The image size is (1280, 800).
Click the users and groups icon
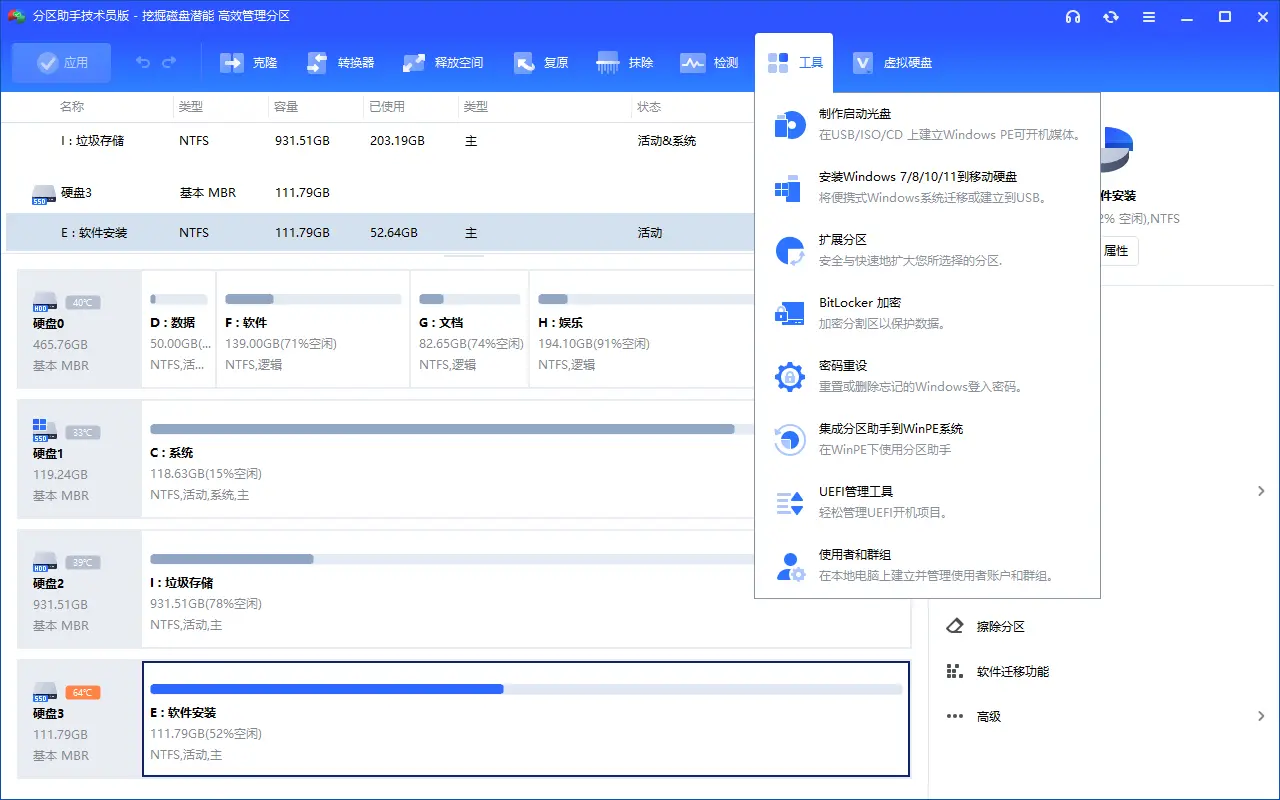pyautogui.click(x=790, y=566)
